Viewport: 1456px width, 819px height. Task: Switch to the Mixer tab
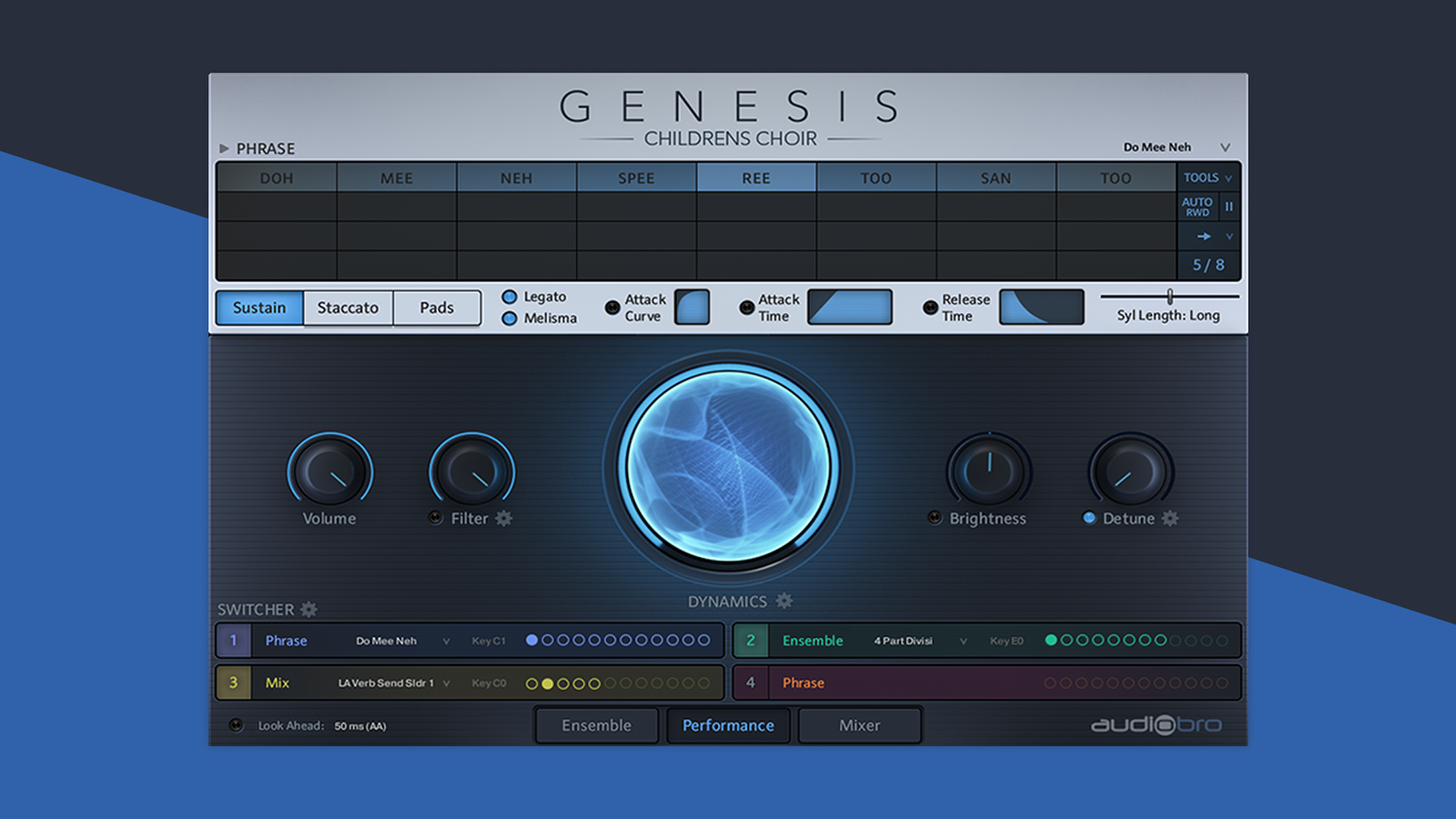point(860,725)
